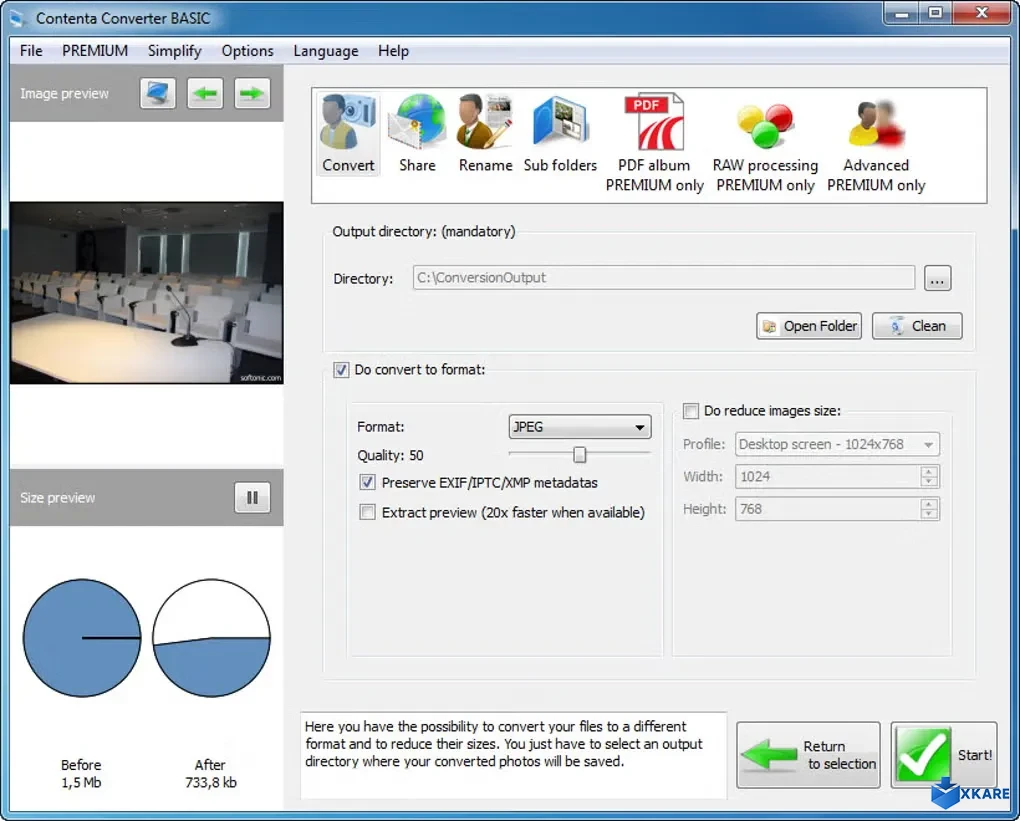Enable Do reduce images size
The width and height of the screenshot is (1020, 821).
click(x=691, y=411)
